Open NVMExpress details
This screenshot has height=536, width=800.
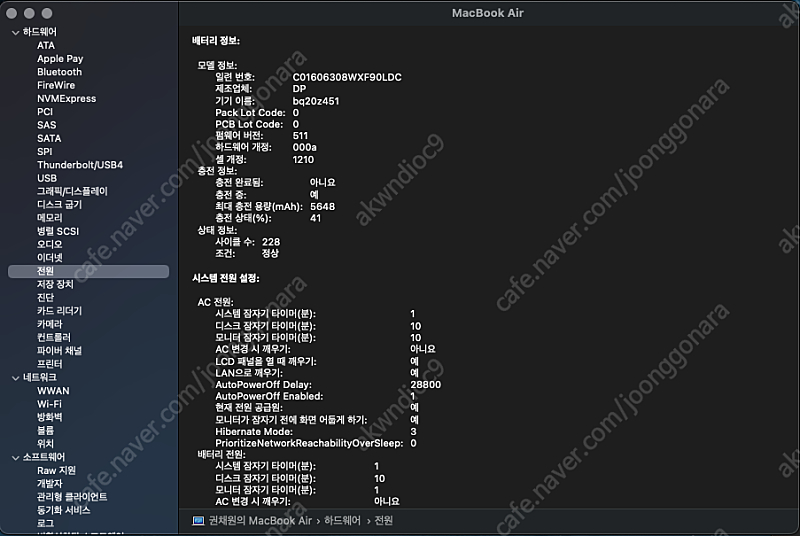pos(66,98)
